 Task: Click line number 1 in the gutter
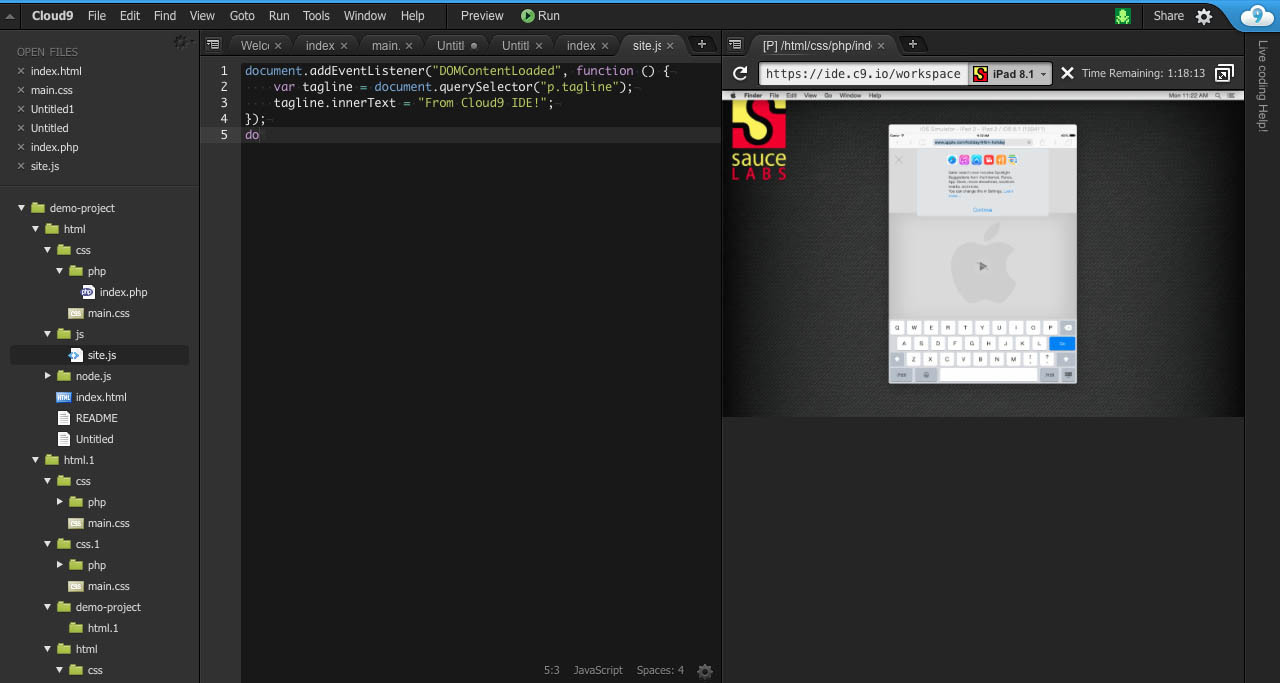coord(223,71)
